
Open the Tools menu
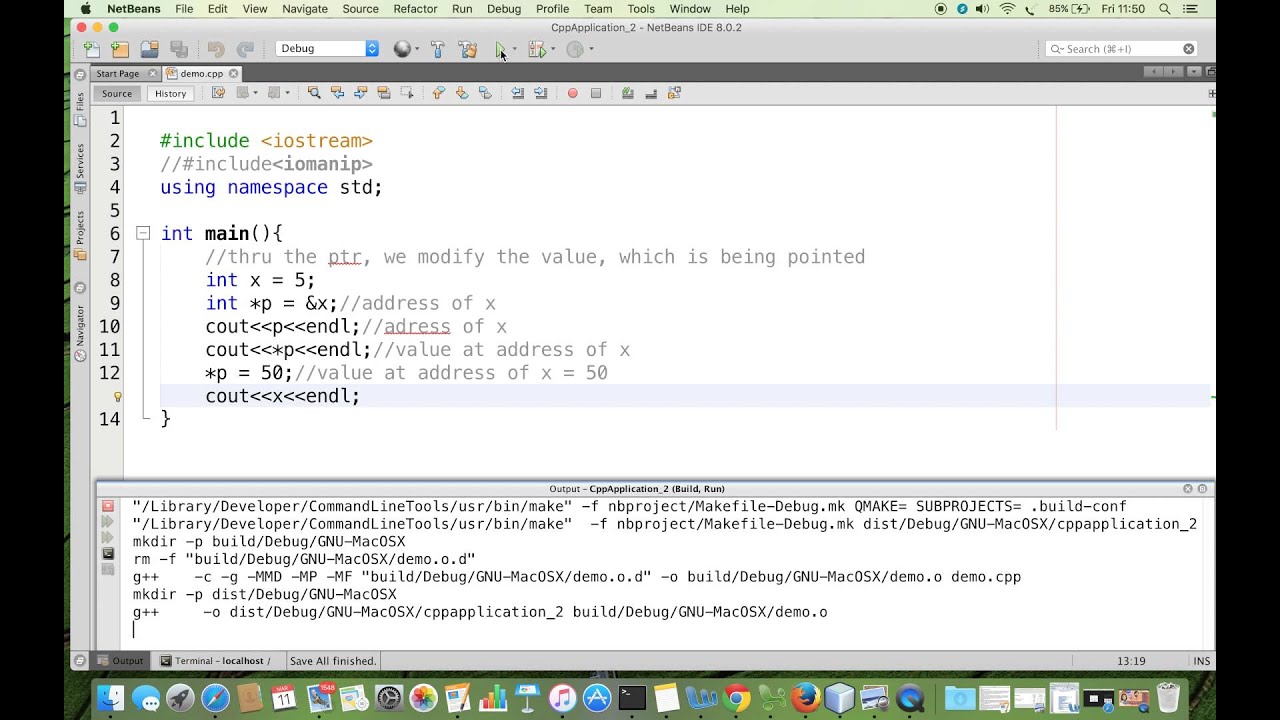(x=641, y=9)
